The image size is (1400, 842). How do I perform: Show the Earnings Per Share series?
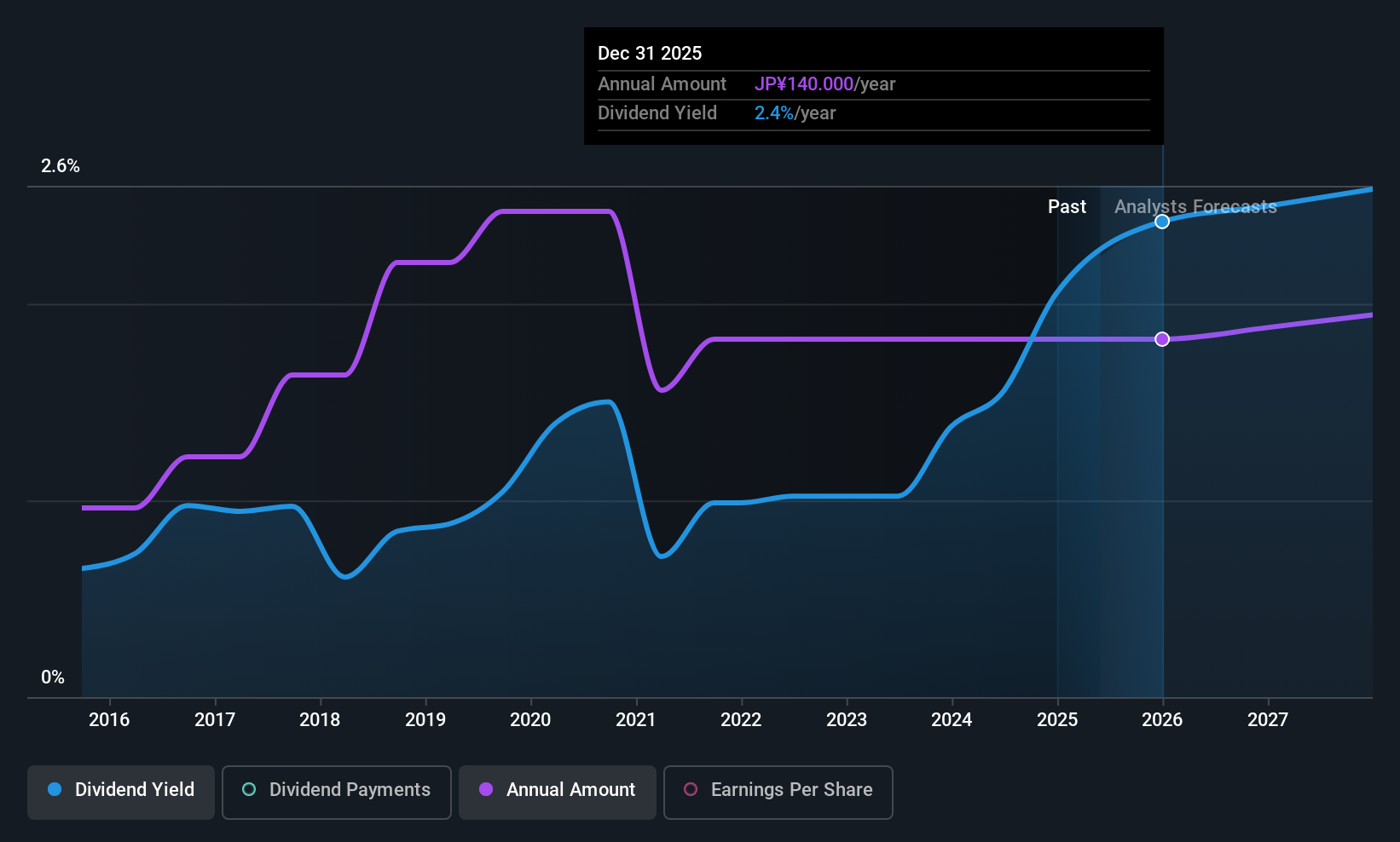[x=778, y=792]
